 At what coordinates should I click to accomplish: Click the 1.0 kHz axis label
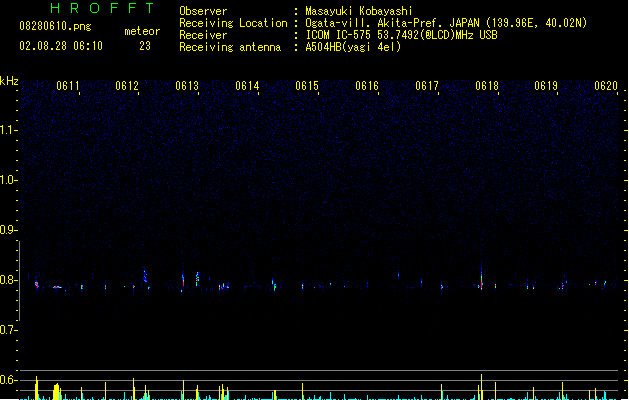8,180
